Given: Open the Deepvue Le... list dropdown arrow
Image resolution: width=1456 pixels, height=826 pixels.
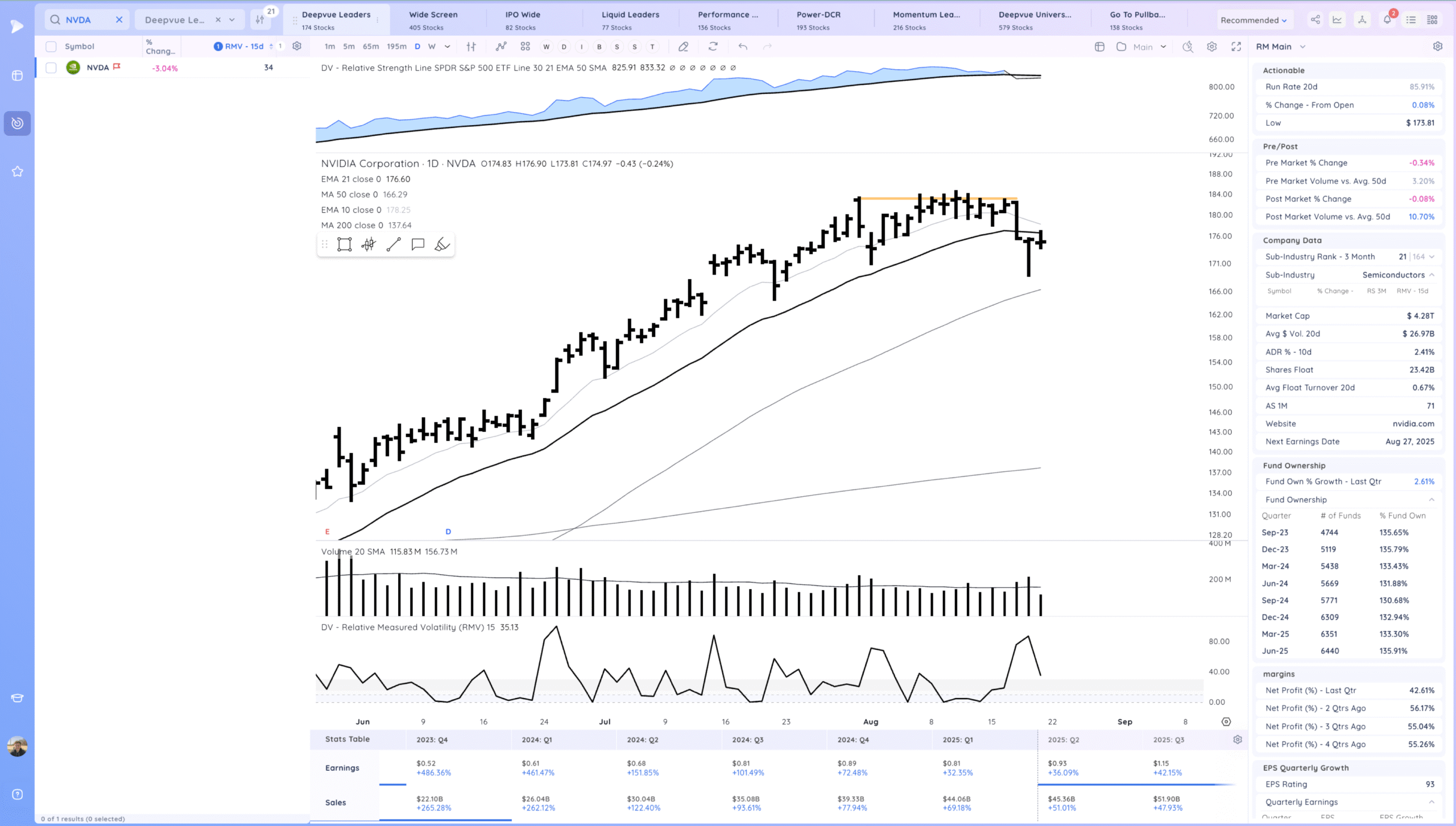Looking at the screenshot, I should point(232,20).
